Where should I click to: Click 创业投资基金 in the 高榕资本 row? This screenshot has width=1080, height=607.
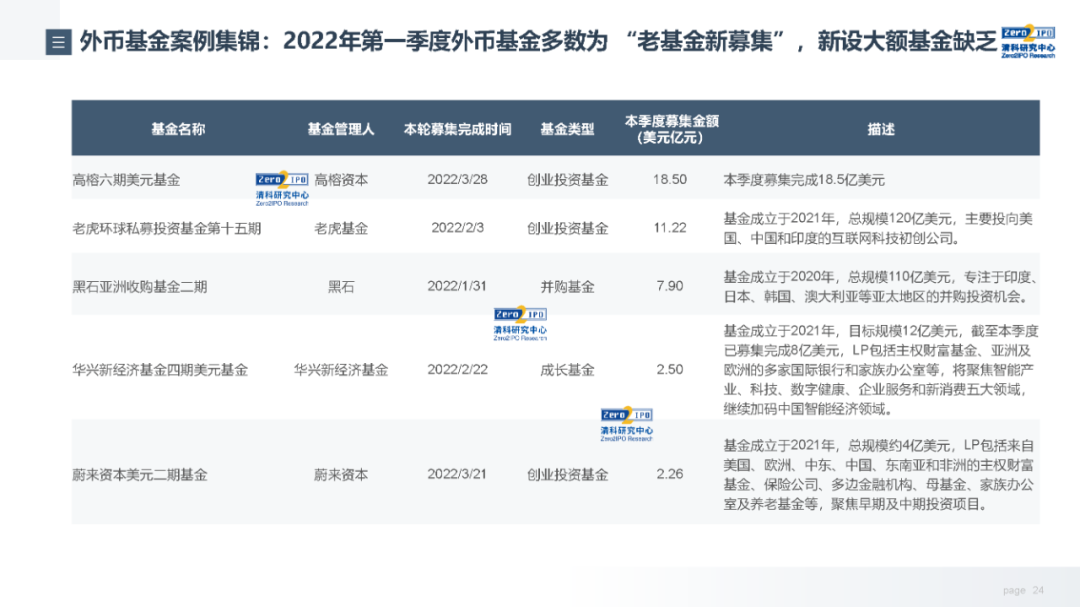click(x=568, y=180)
